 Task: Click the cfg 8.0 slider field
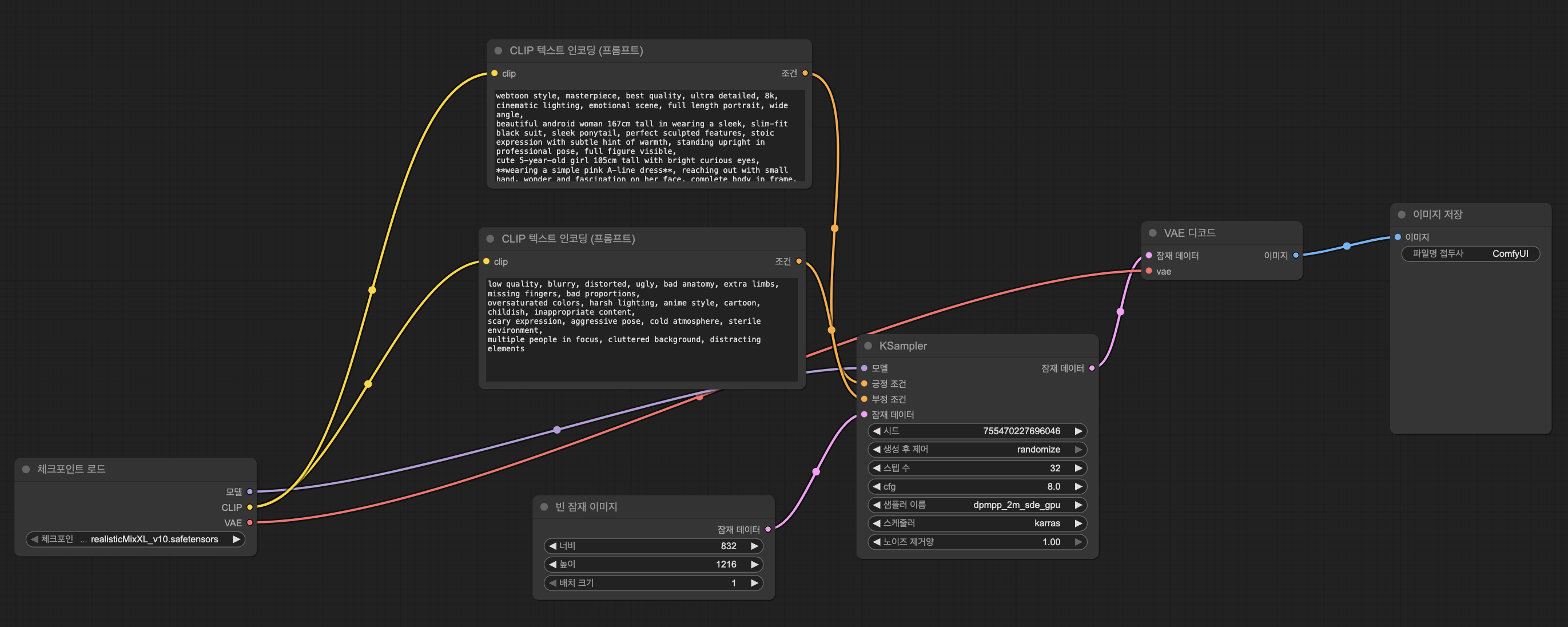pyautogui.click(x=977, y=486)
